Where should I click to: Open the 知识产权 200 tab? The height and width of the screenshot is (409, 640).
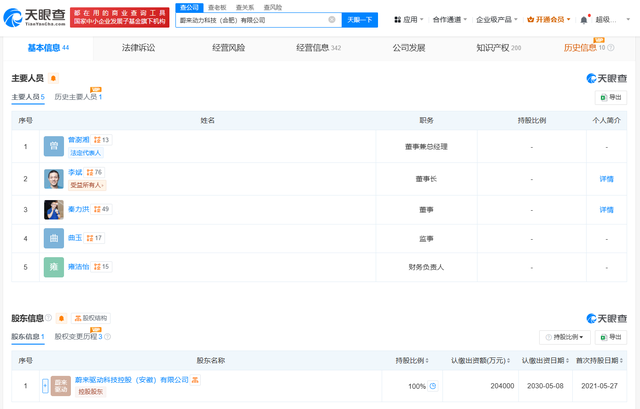[498, 48]
